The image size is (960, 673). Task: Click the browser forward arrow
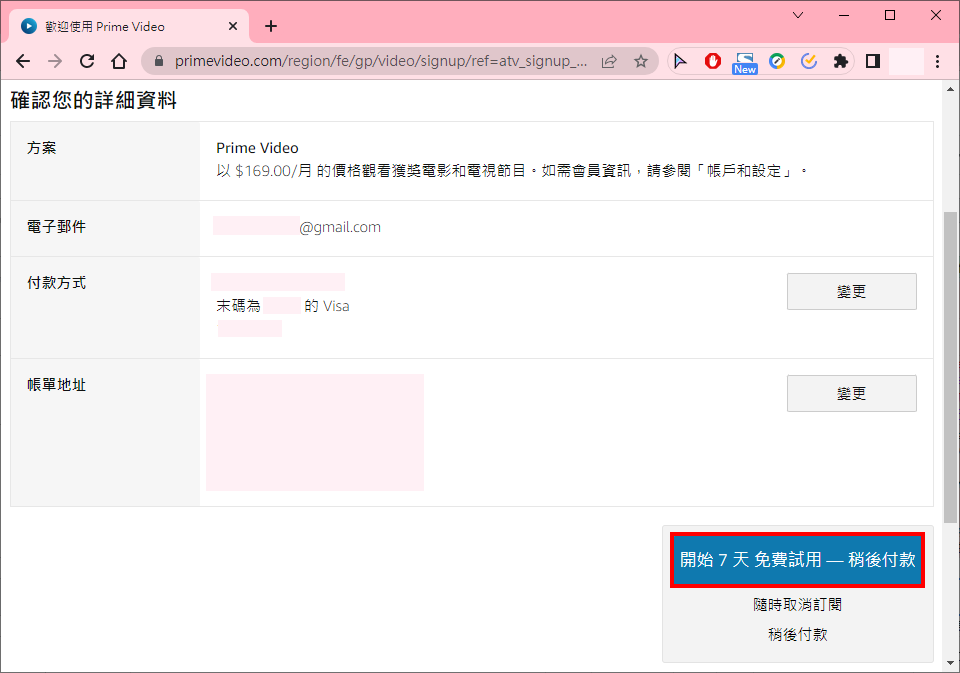[55, 61]
